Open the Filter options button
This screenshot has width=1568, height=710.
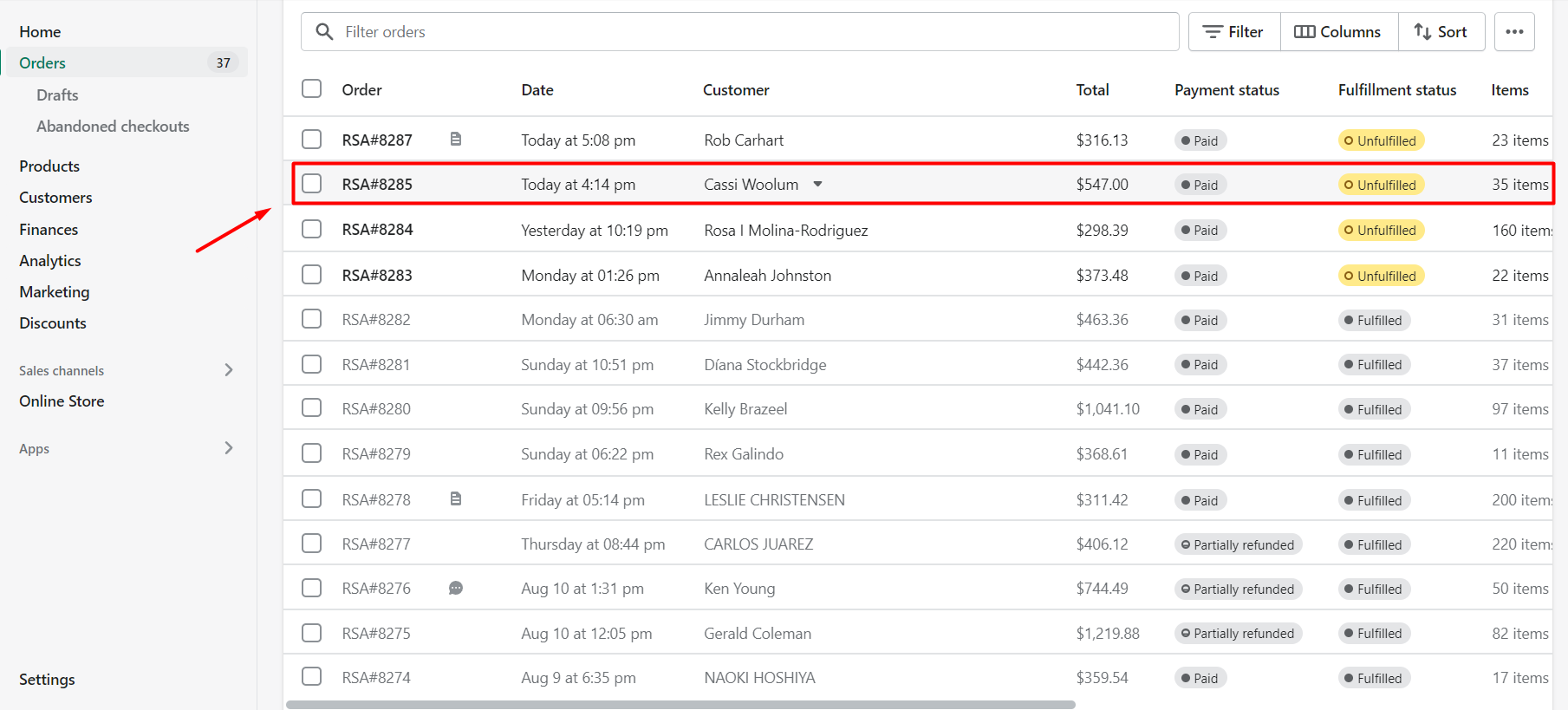(1233, 32)
